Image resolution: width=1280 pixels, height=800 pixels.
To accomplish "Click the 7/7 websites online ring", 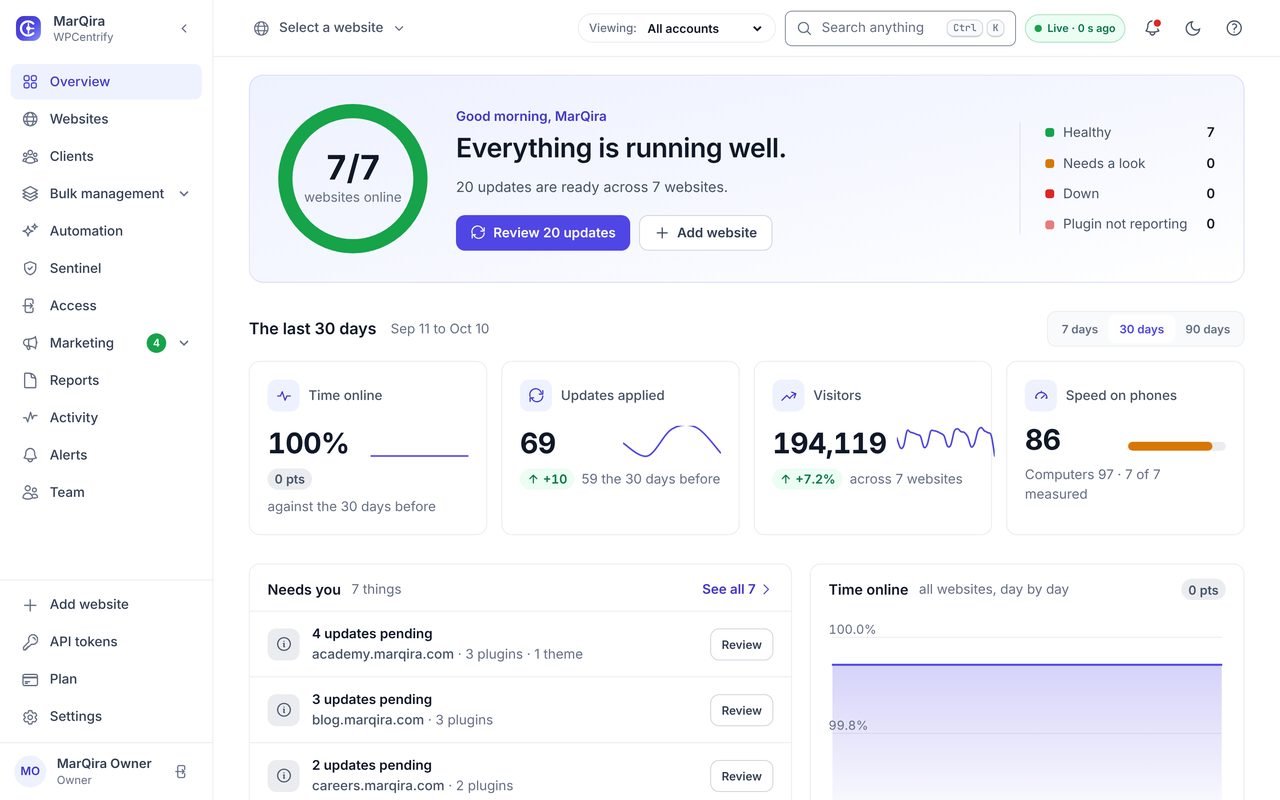I will (353, 179).
